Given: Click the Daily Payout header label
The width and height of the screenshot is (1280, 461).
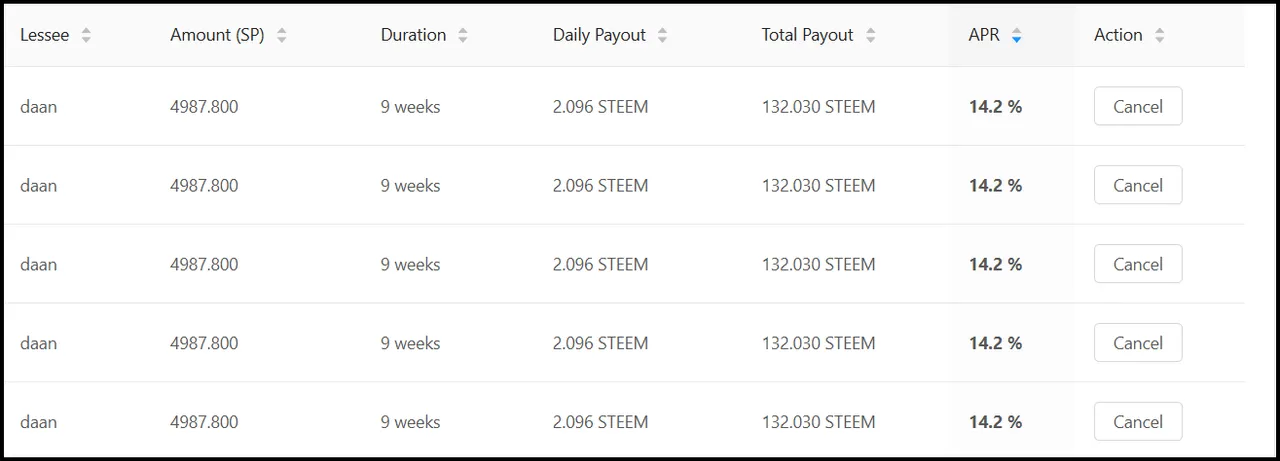Looking at the screenshot, I should pos(600,35).
